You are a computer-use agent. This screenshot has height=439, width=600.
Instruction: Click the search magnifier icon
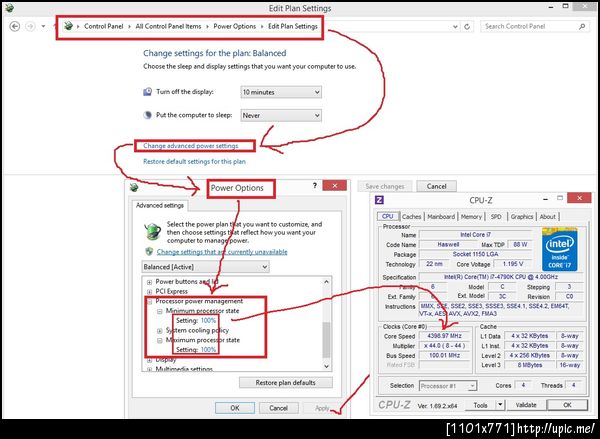[x=582, y=26]
